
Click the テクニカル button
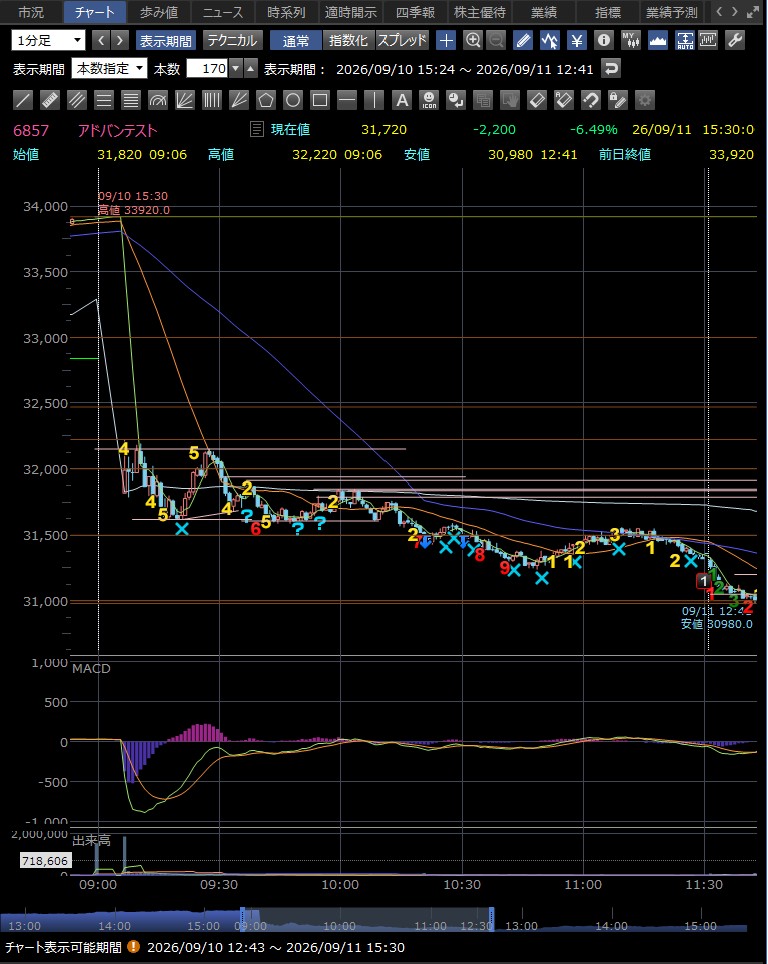(232, 41)
